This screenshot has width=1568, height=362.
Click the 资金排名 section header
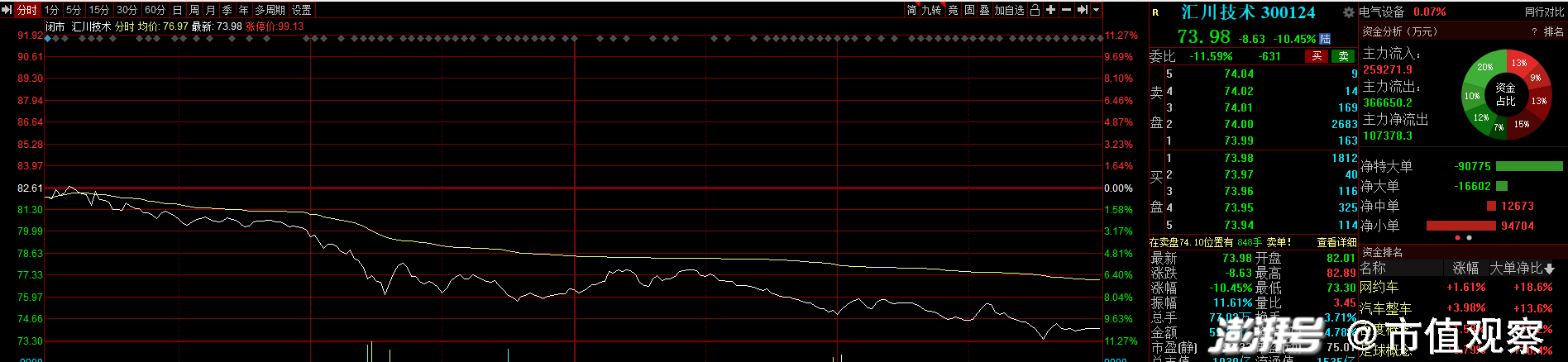[x=1383, y=252]
